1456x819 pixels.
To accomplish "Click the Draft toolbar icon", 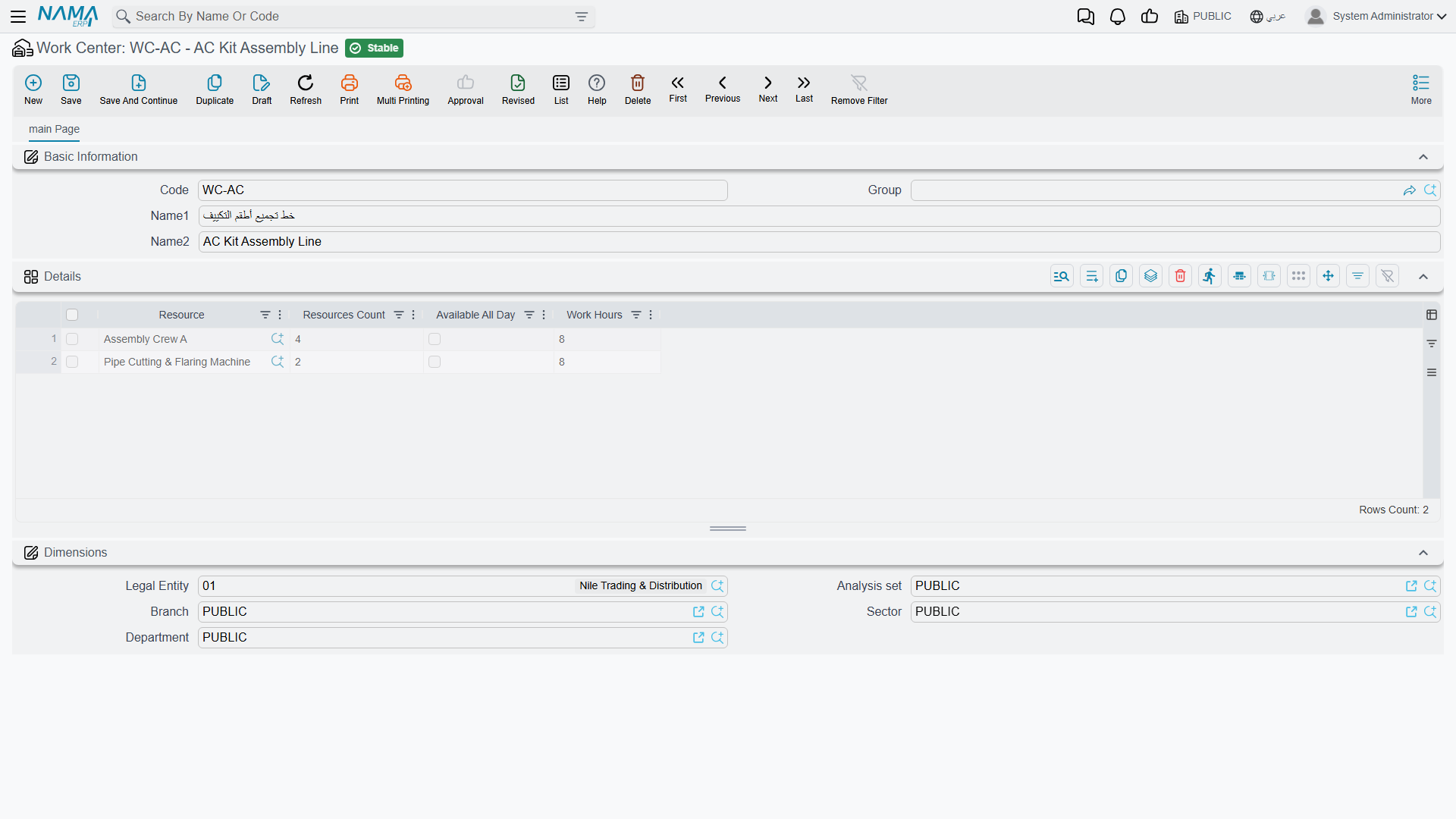I will 262,89.
